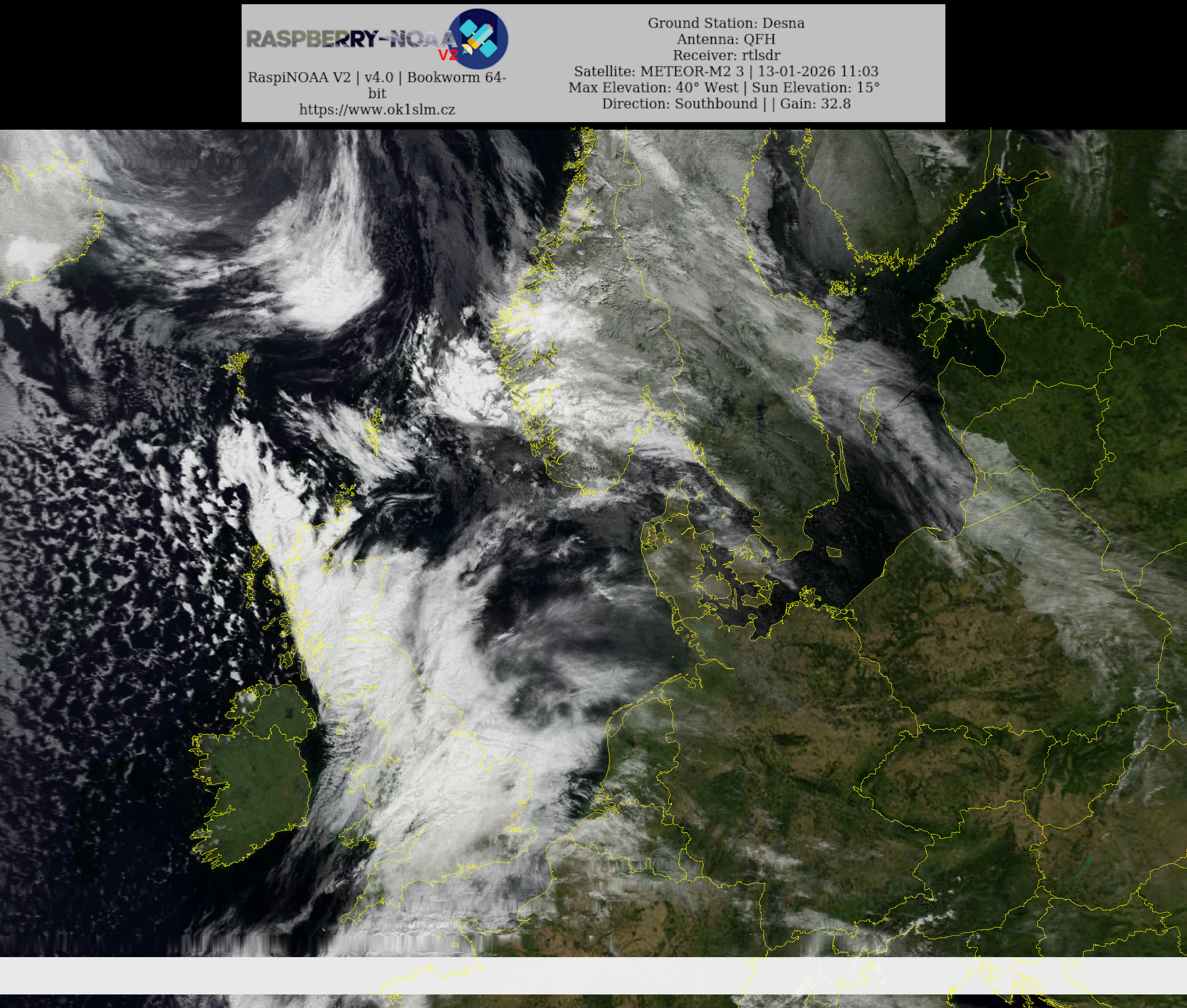Click the Direction: Southbound Gain text
1187x1008 pixels.
coord(725,103)
